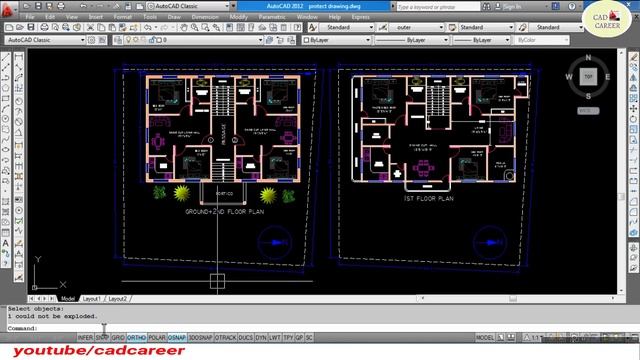Click the Help icon in the title bar
Viewport: 640px width, 360px height.
572,6
